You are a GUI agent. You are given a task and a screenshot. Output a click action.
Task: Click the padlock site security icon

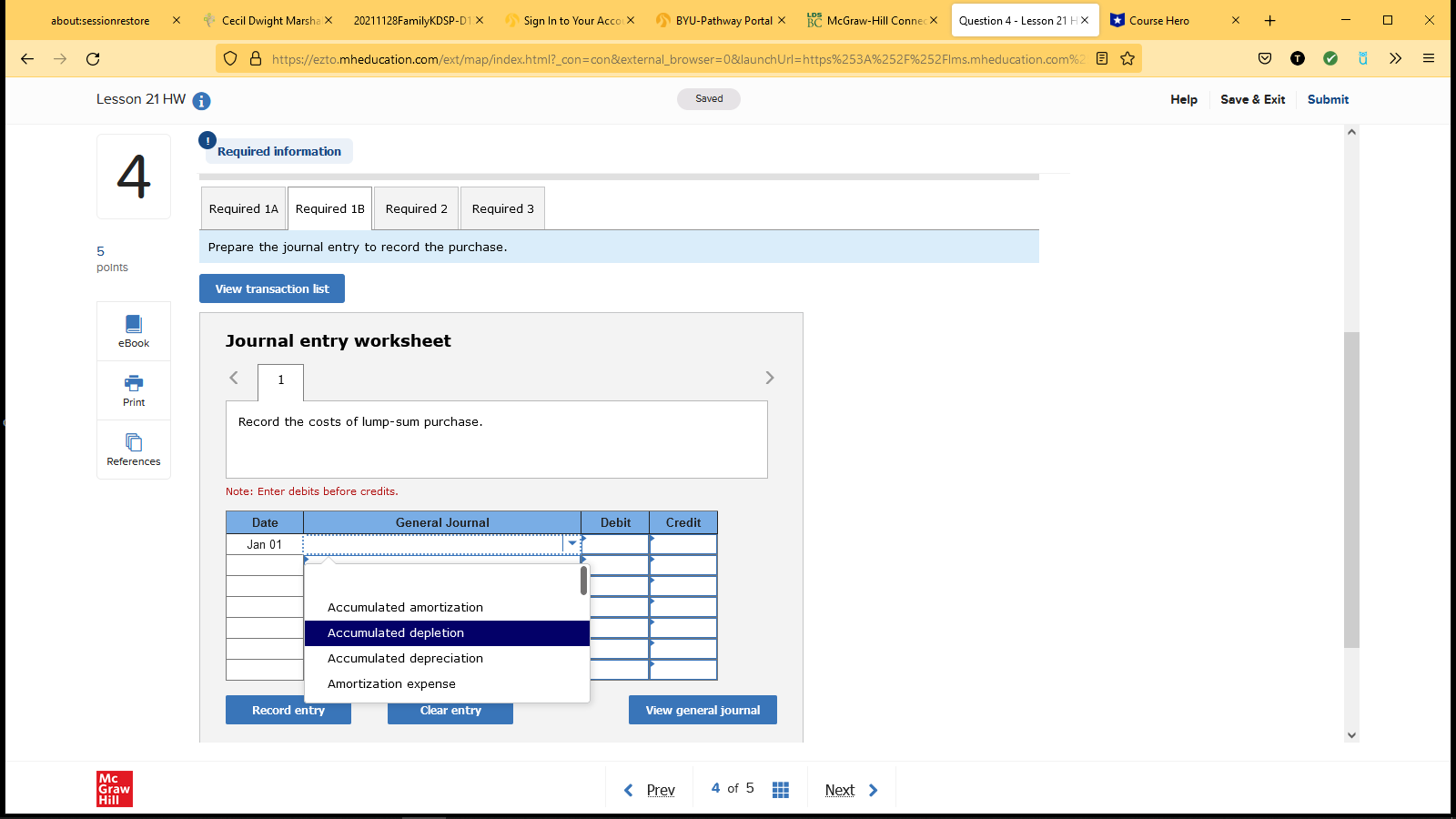(256, 59)
